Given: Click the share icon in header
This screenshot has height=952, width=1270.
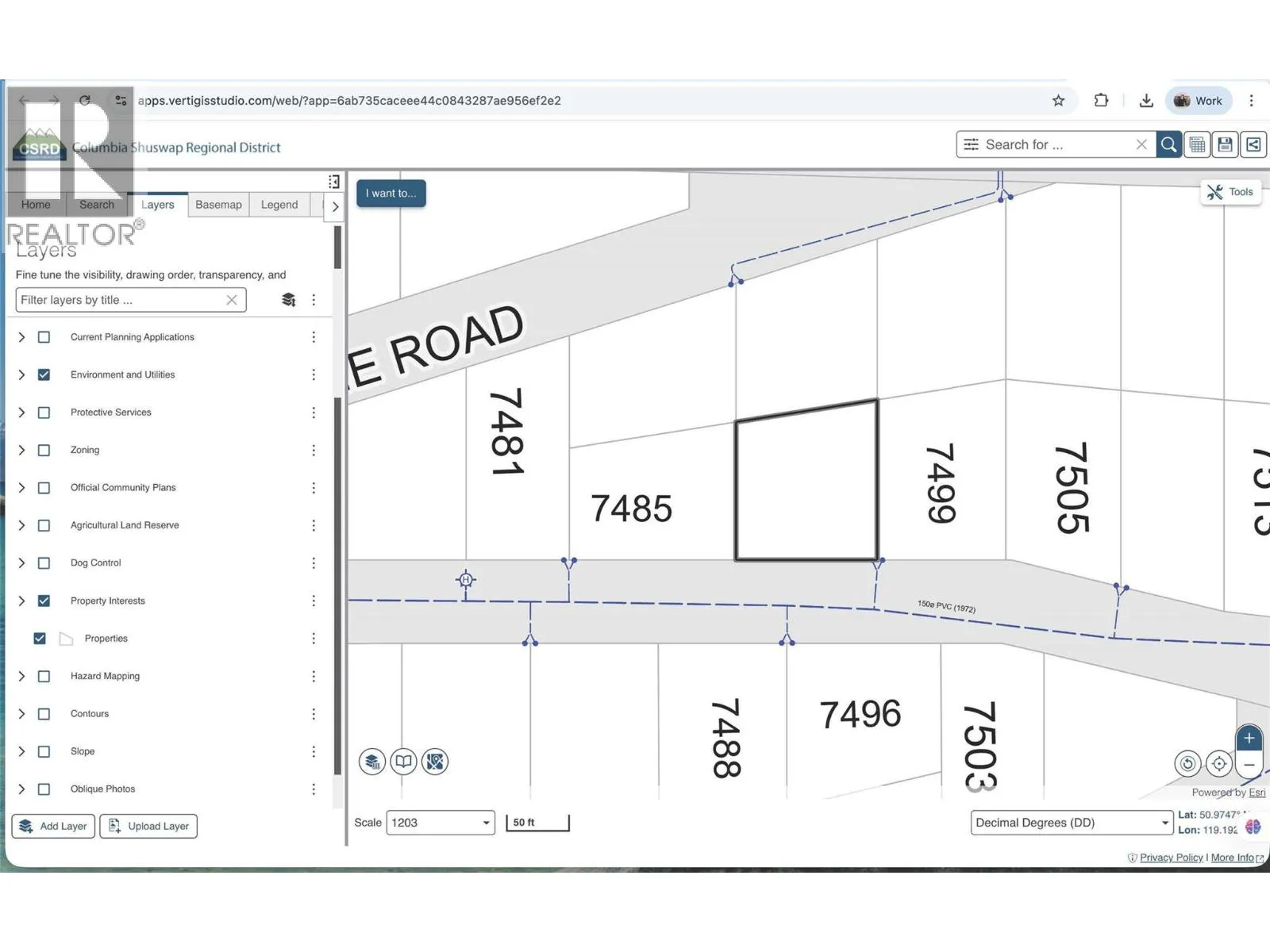Looking at the screenshot, I should [1253, 144].
